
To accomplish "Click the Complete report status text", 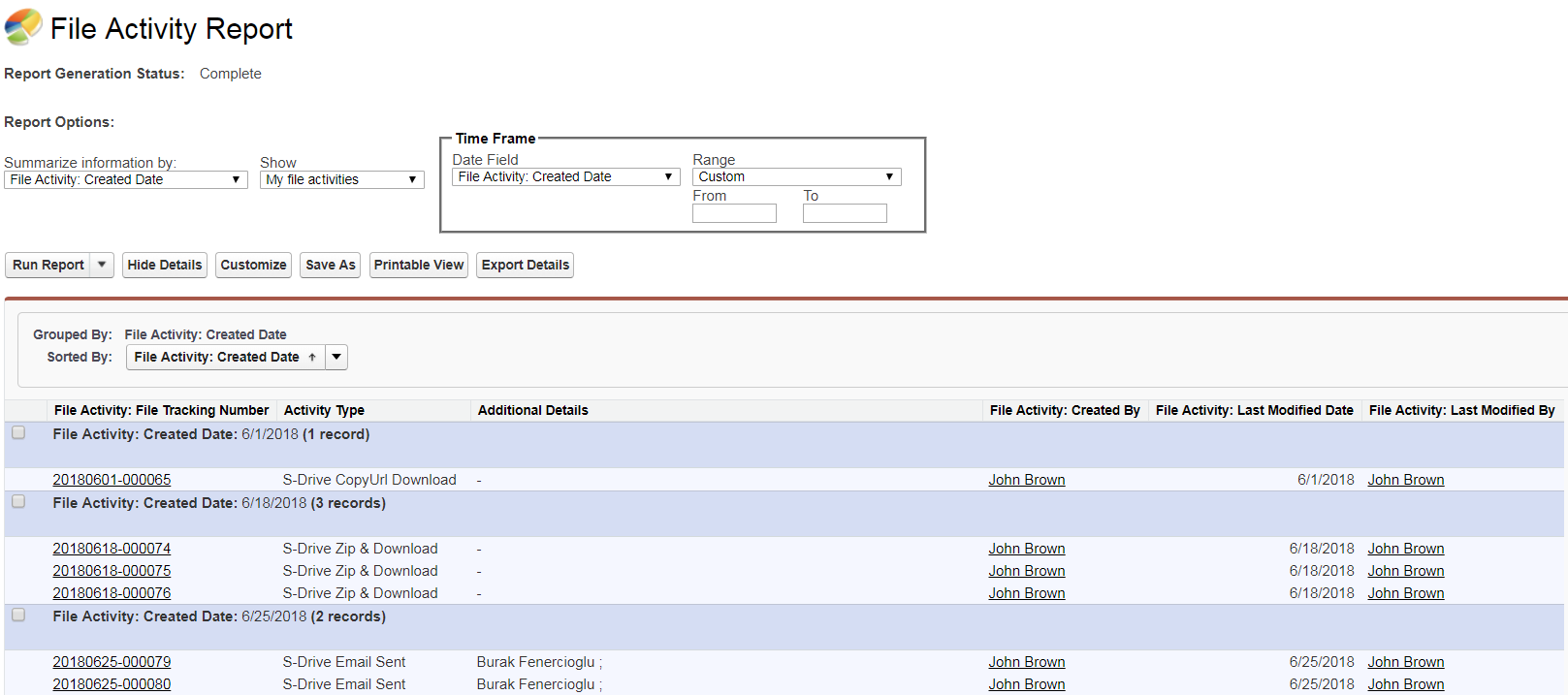I will click(x=230, y=74).
